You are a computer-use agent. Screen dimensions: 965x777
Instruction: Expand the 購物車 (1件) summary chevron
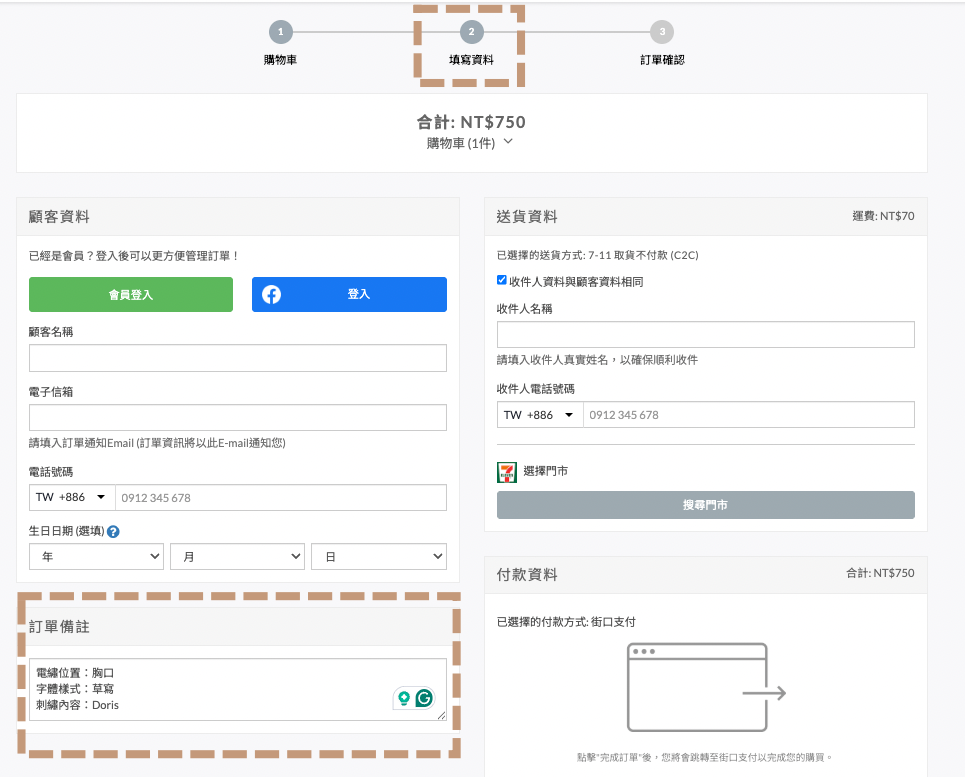(508, 142)
